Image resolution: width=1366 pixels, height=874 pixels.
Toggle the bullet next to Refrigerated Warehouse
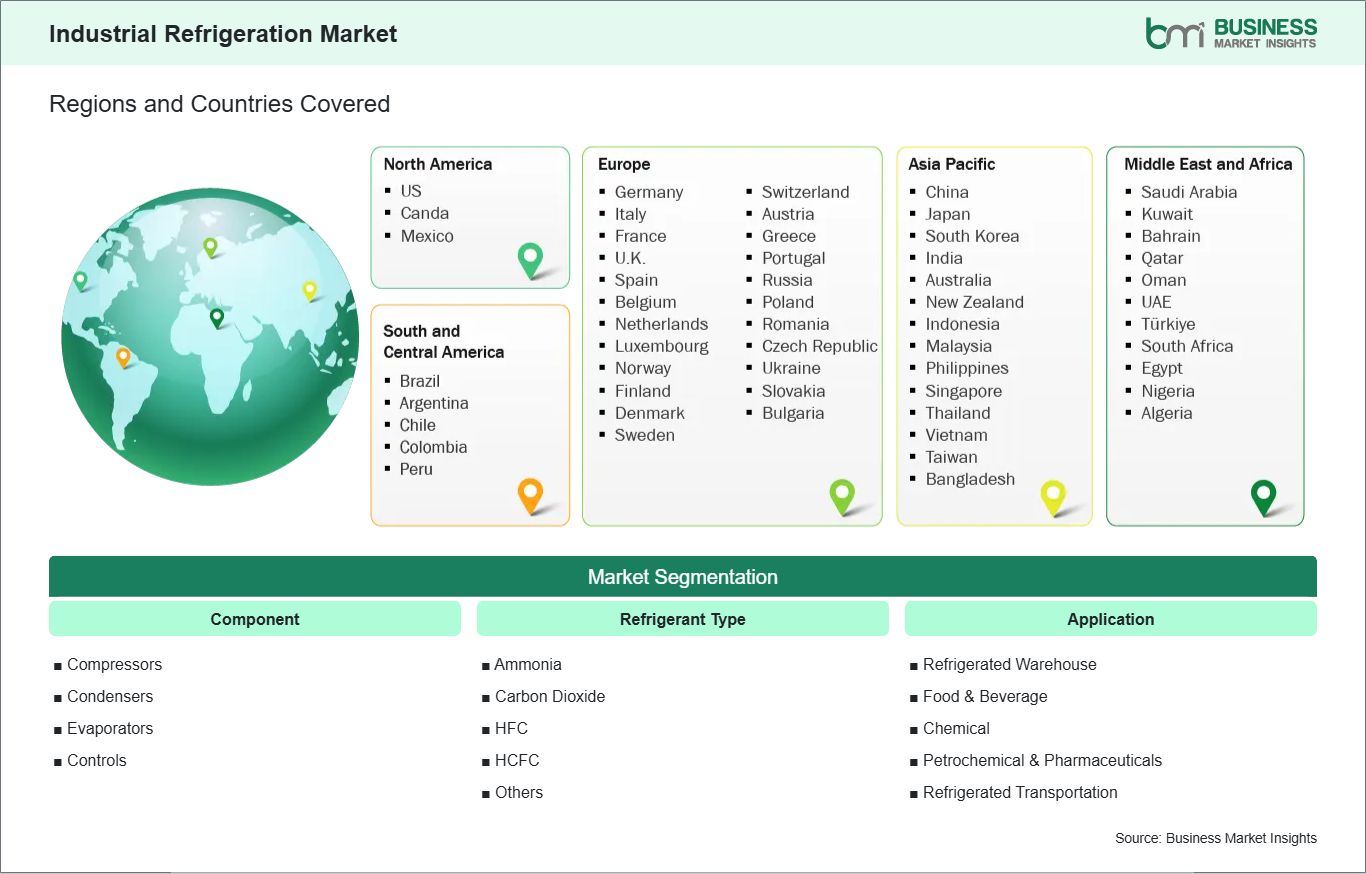coord(913,664)
